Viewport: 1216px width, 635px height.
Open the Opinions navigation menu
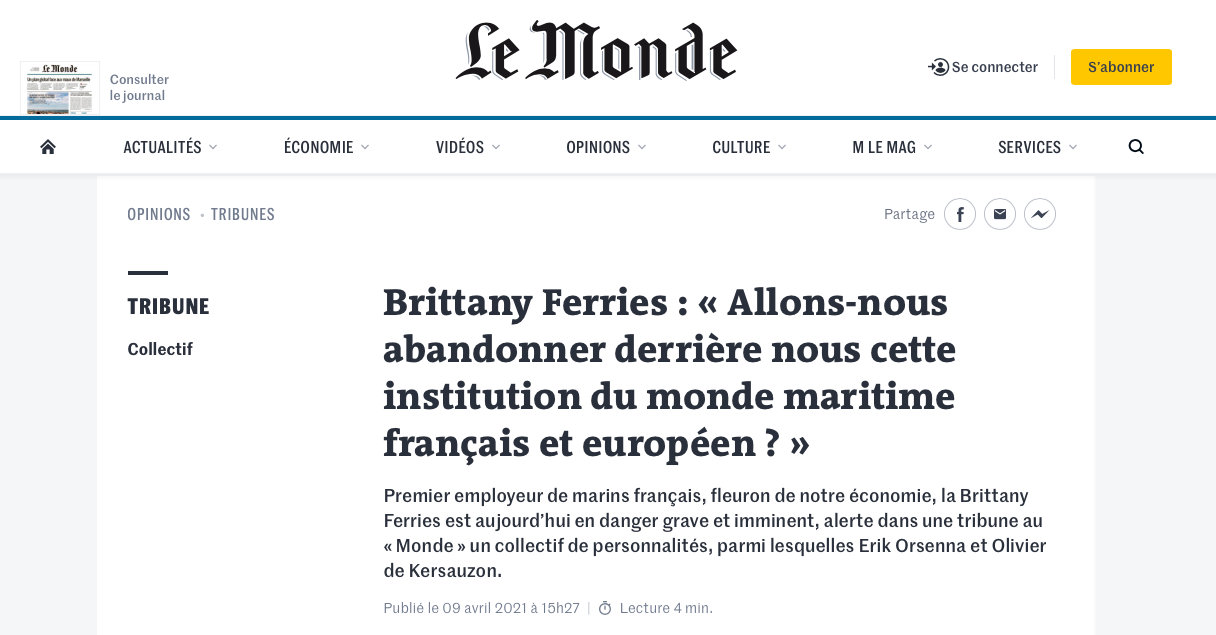[x=606, y=147]
